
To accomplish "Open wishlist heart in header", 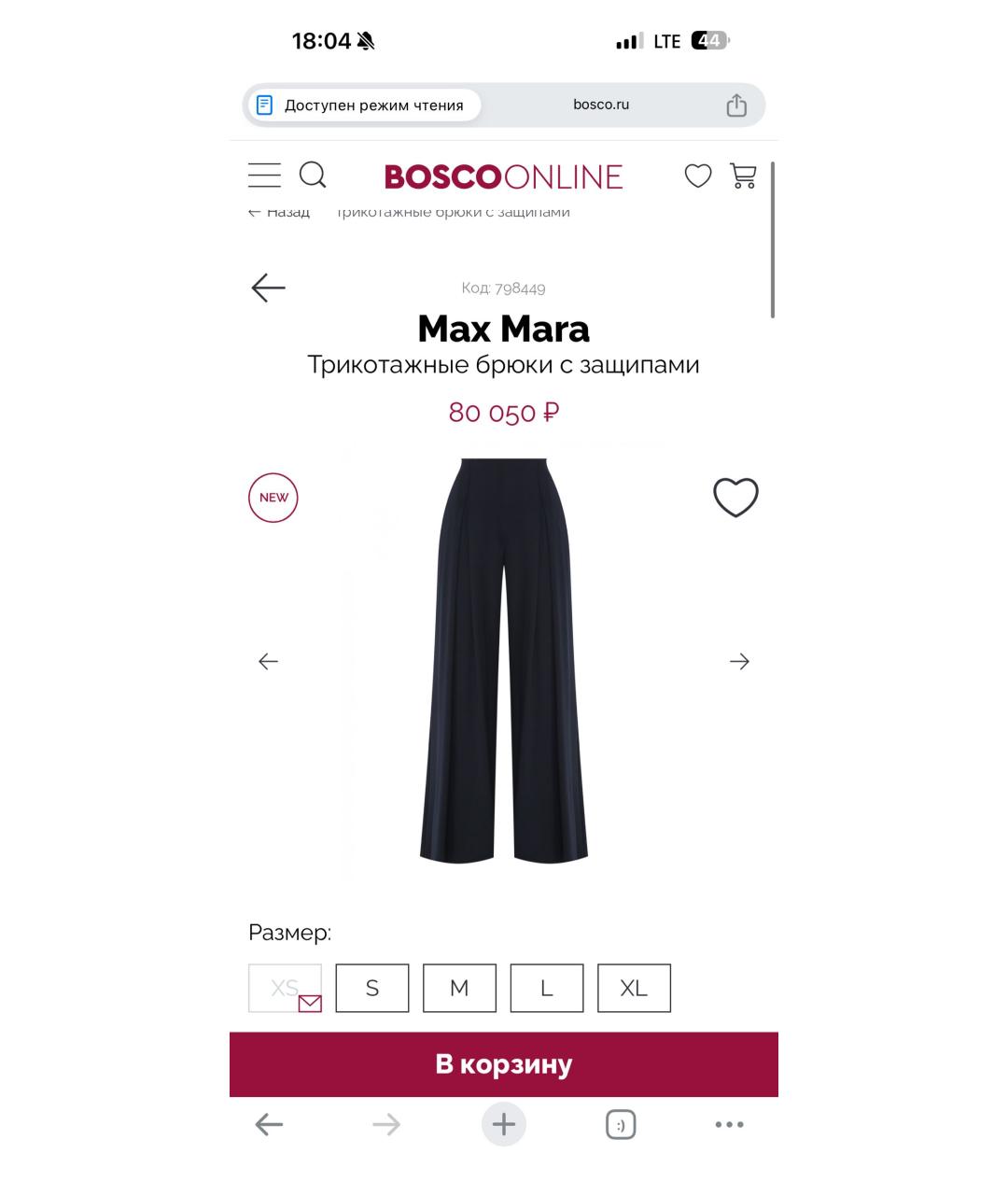I will (x=698, y=176).
